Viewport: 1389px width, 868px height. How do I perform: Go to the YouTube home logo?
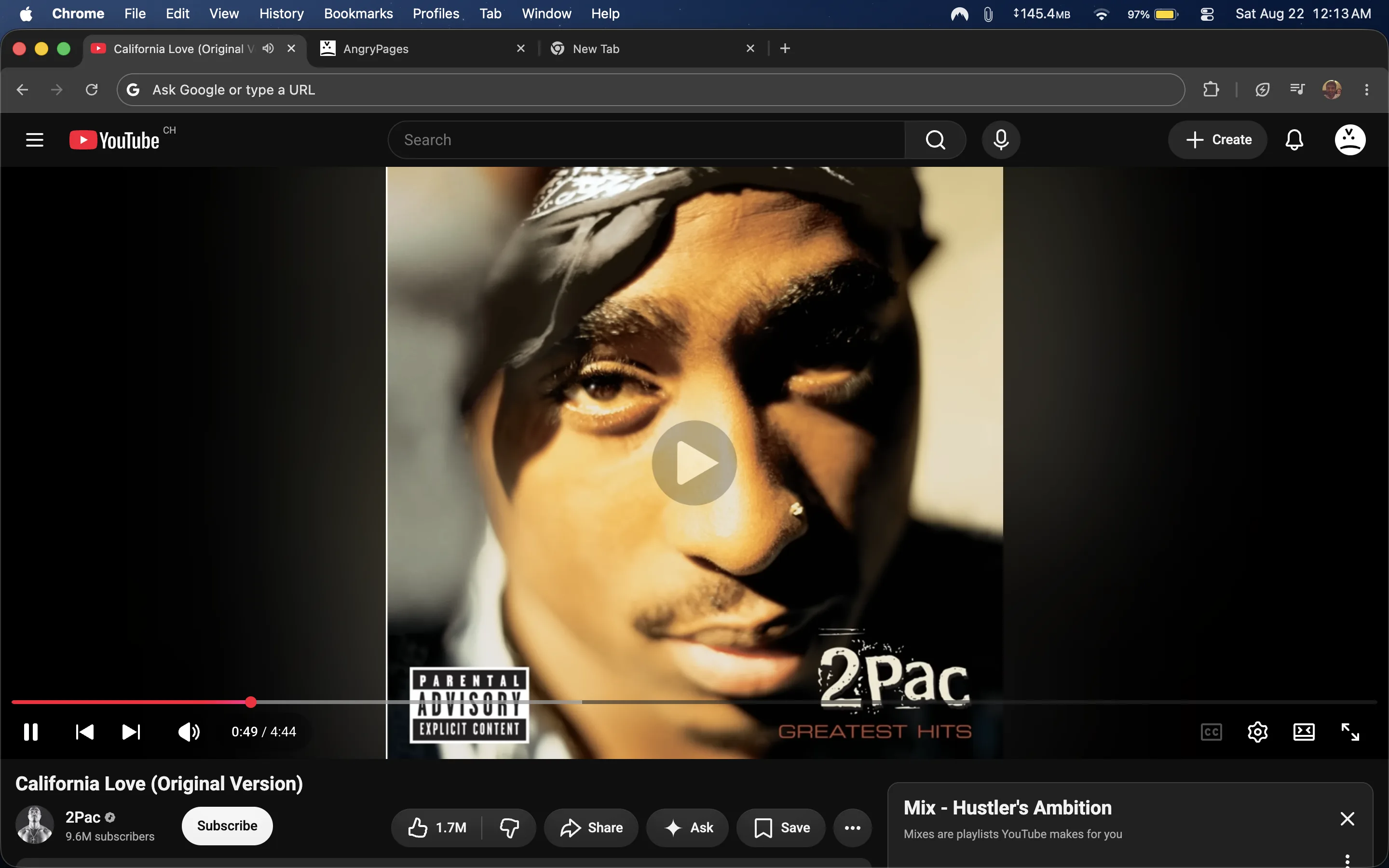tap(114, 140)
